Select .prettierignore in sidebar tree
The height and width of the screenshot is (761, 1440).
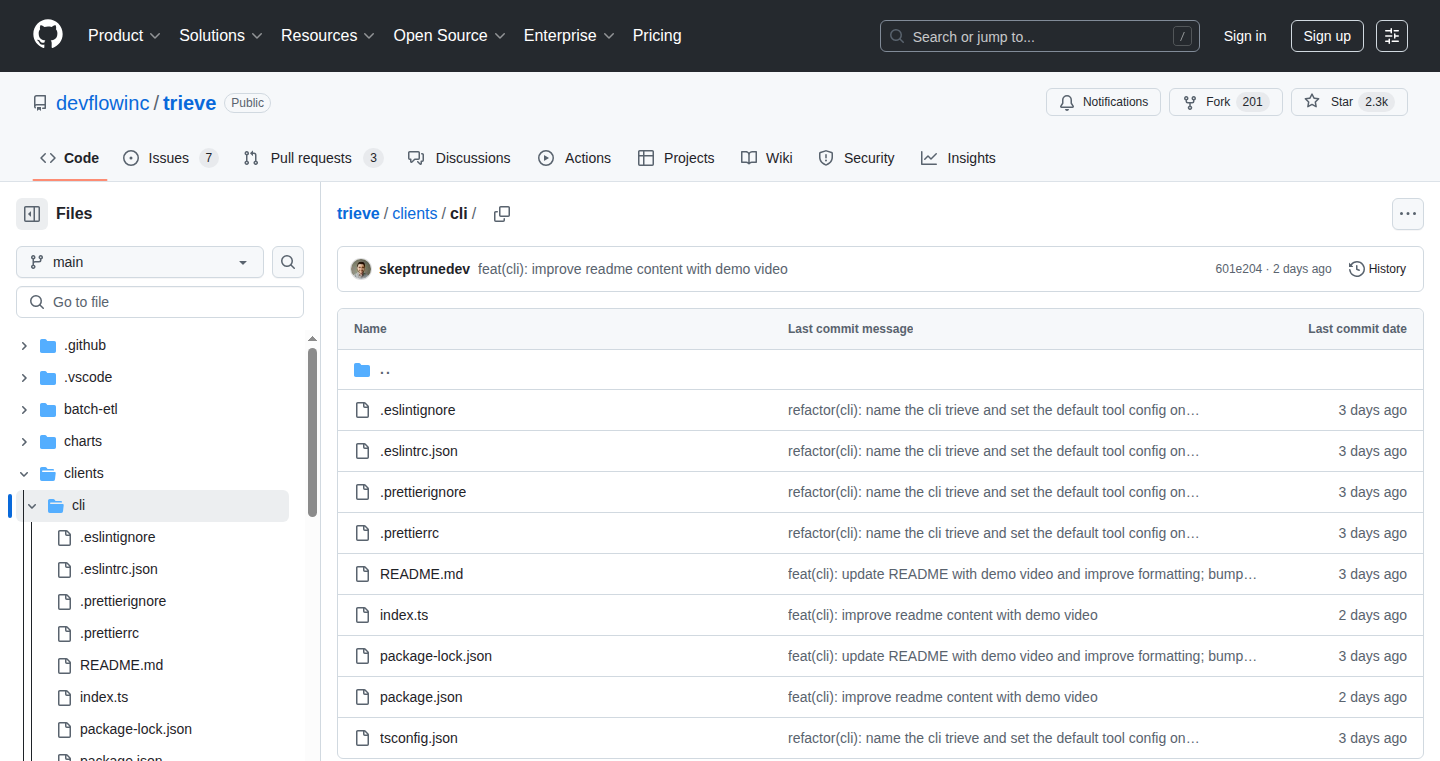123,601
